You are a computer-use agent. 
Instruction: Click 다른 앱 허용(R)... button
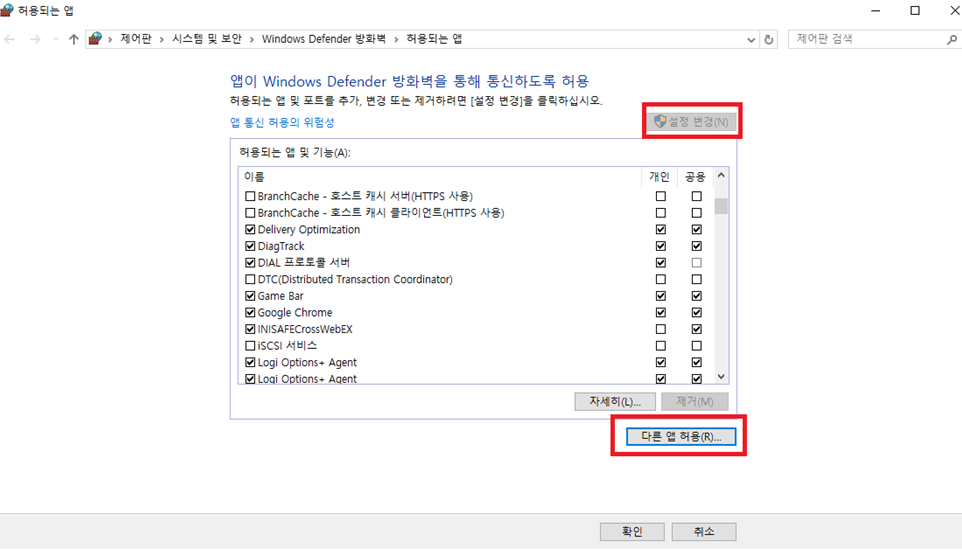(680, 436)
